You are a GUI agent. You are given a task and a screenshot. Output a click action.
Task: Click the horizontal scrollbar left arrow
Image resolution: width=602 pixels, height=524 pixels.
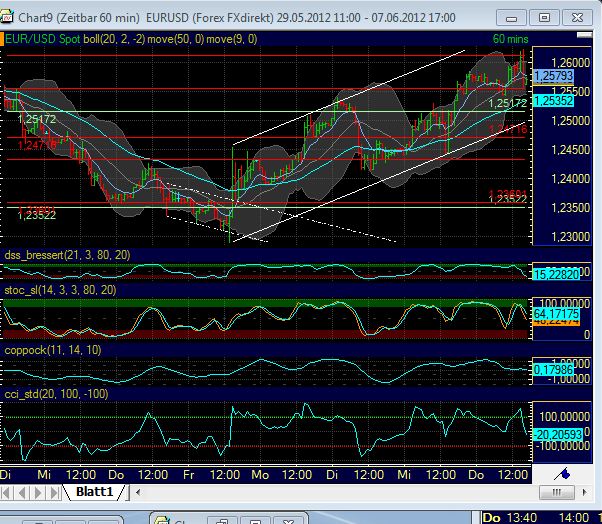coord(138,492)
